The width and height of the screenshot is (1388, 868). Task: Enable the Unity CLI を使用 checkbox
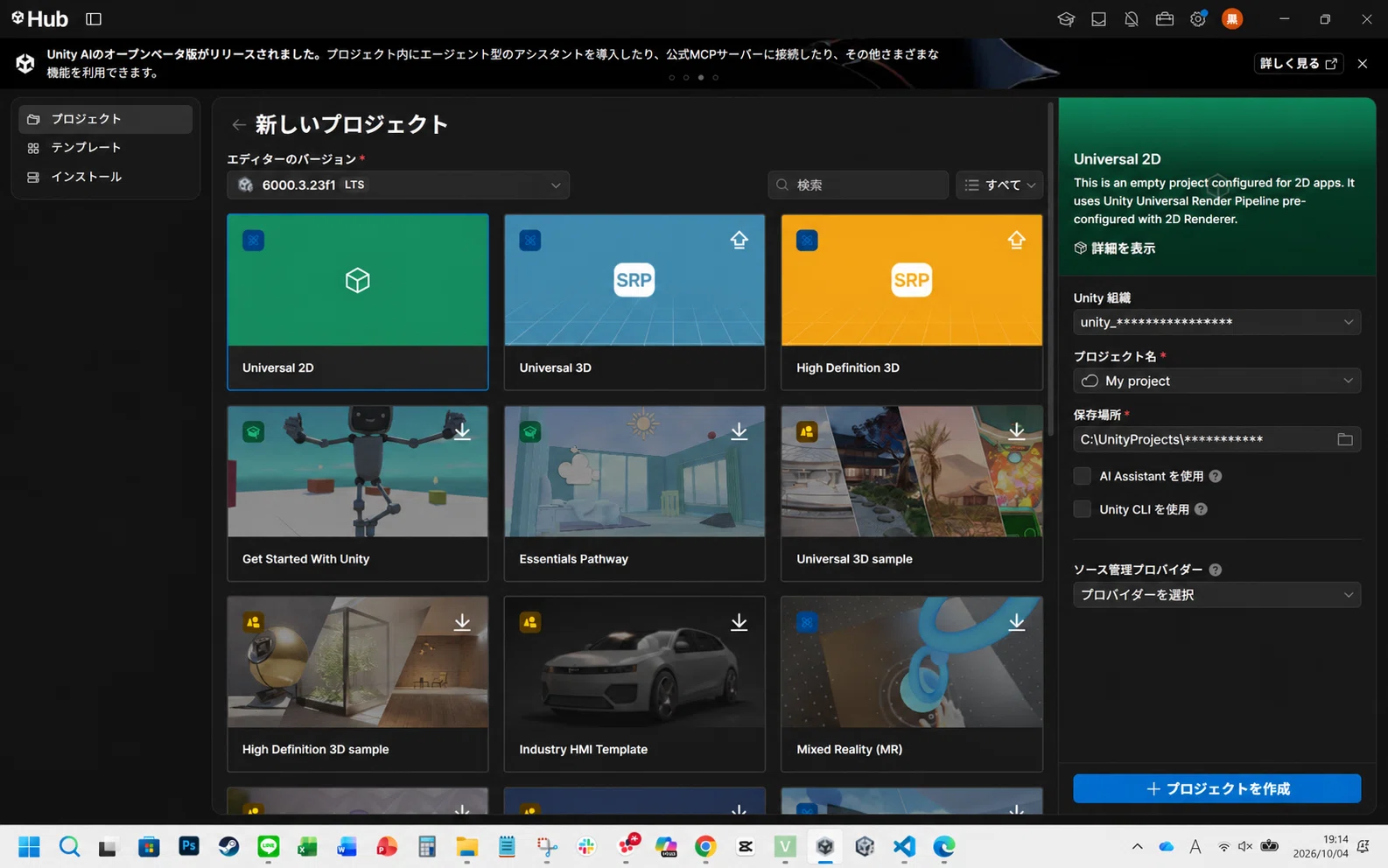[x=1083, y=509]
